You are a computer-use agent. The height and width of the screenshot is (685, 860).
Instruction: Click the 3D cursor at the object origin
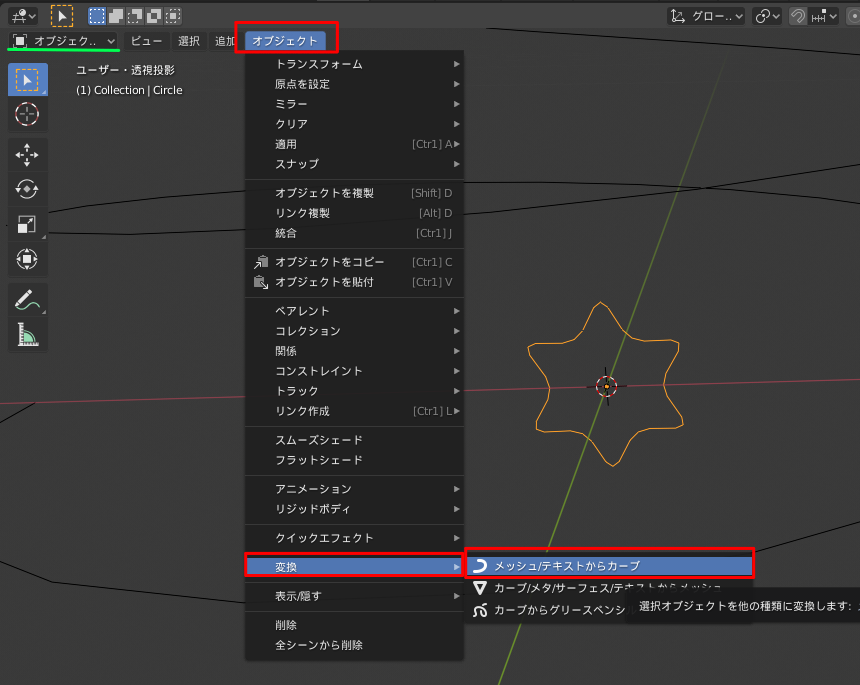tap(607, 387)
